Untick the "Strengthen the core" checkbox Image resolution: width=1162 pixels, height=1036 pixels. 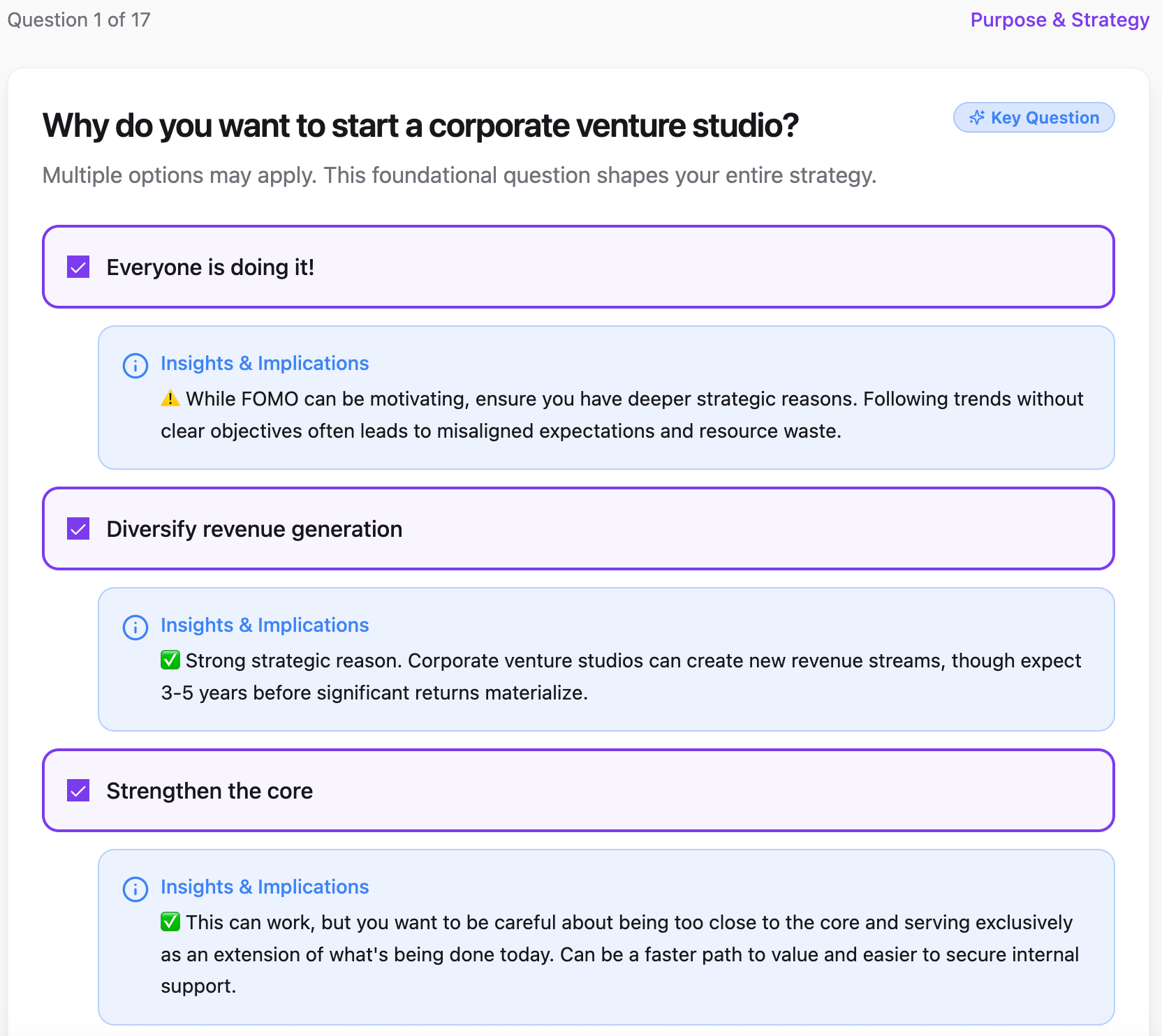tap(78, 790)
